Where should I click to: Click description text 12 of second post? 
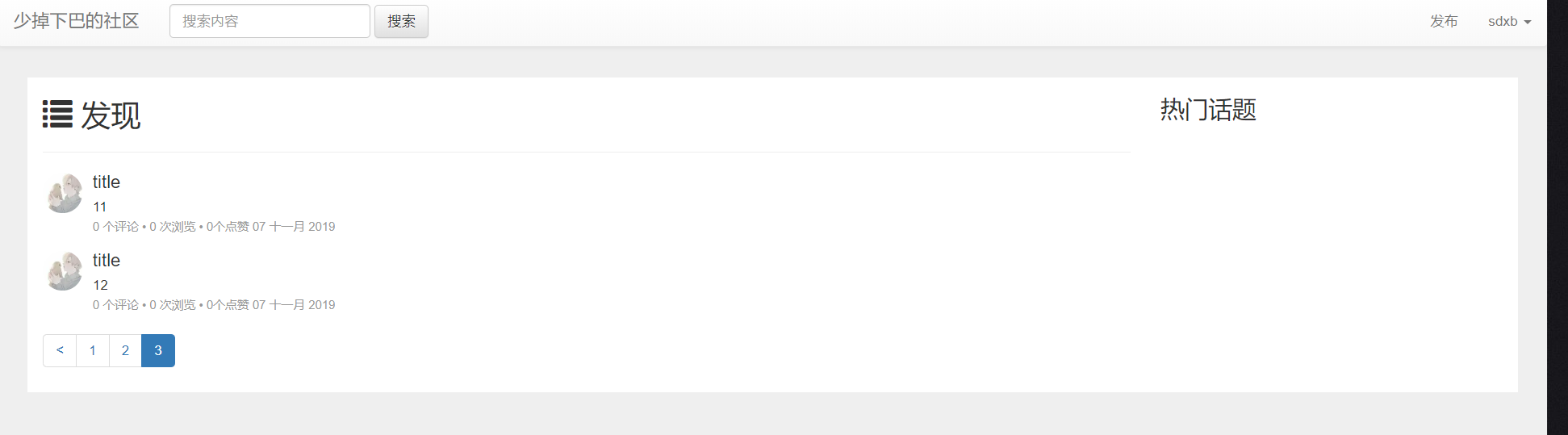tap(100, 285)
